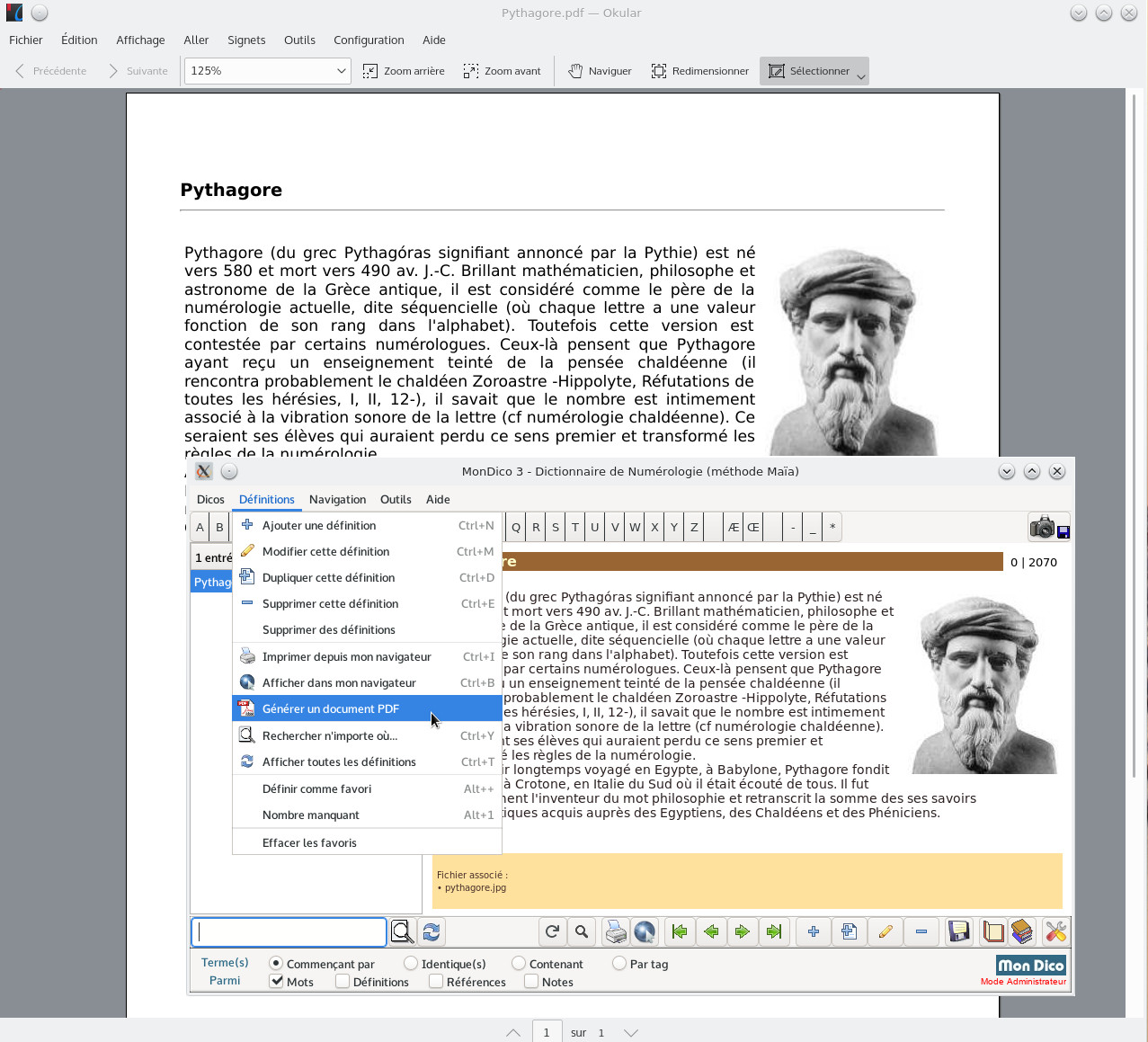Click the camera screenshot icon in MonDico
This screenshot has height=1042, width=1148.
click(1042, 527)
